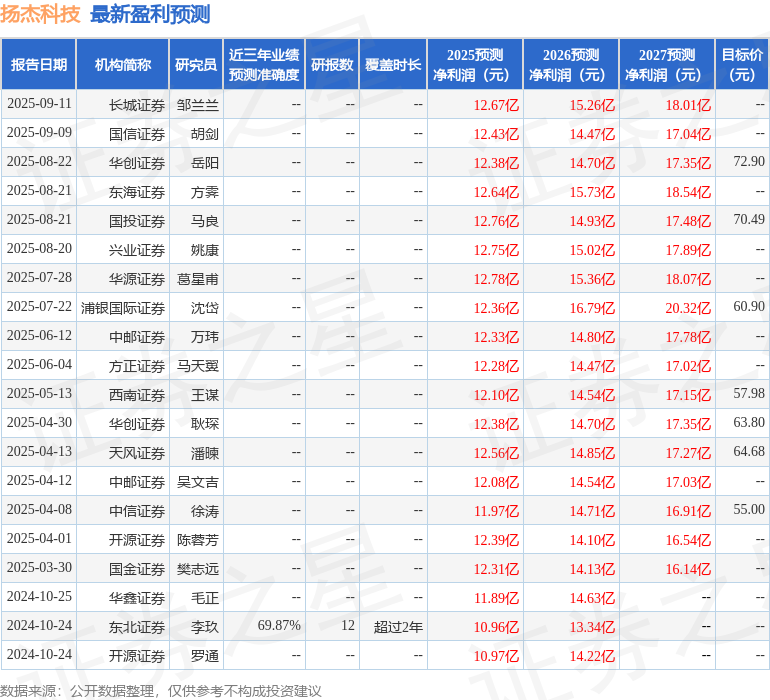Viewport: 770px width, 700px height.
Task: Click the 研究员 column header
Action: 196,64
